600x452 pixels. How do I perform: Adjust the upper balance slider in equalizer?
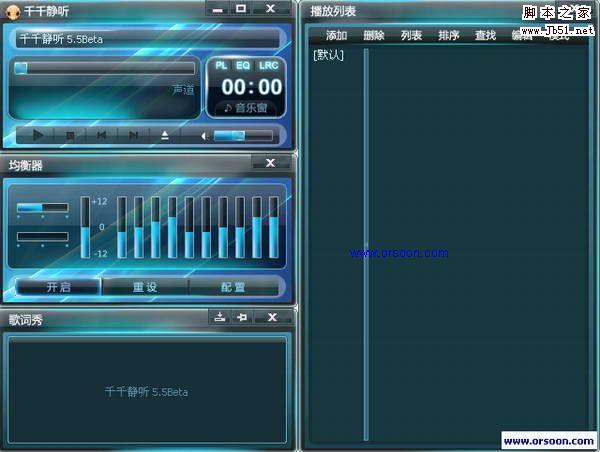pos(42,208)
